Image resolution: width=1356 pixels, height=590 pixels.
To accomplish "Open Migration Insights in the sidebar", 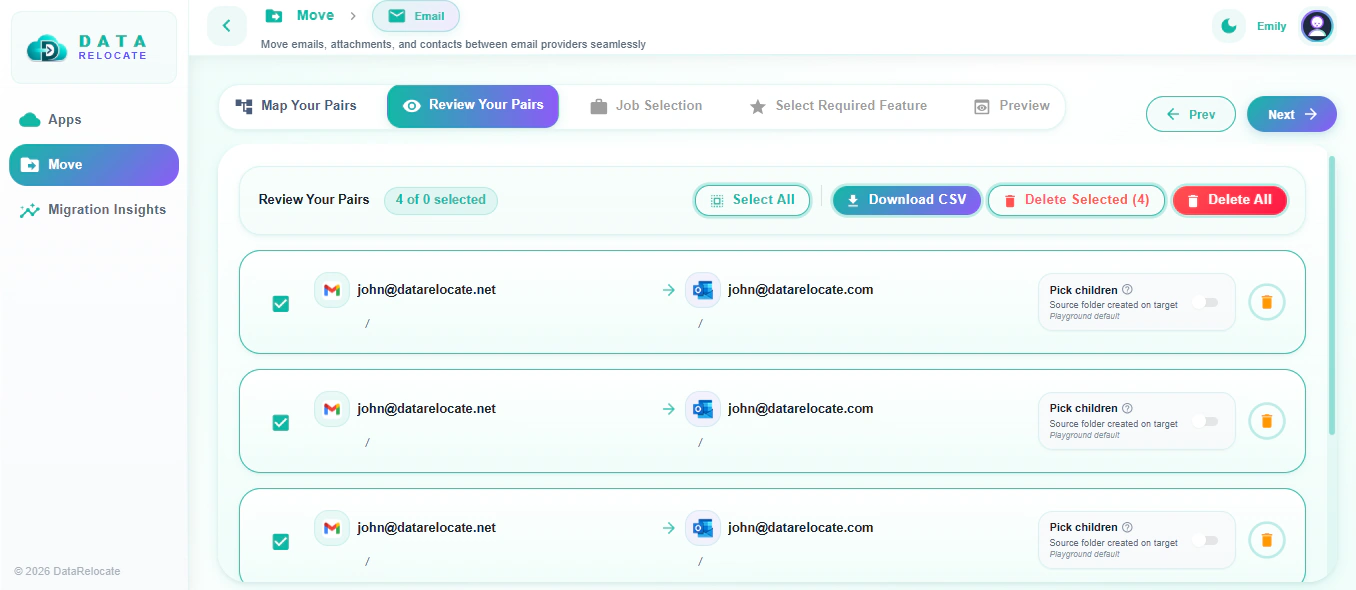I will (94, 210).
